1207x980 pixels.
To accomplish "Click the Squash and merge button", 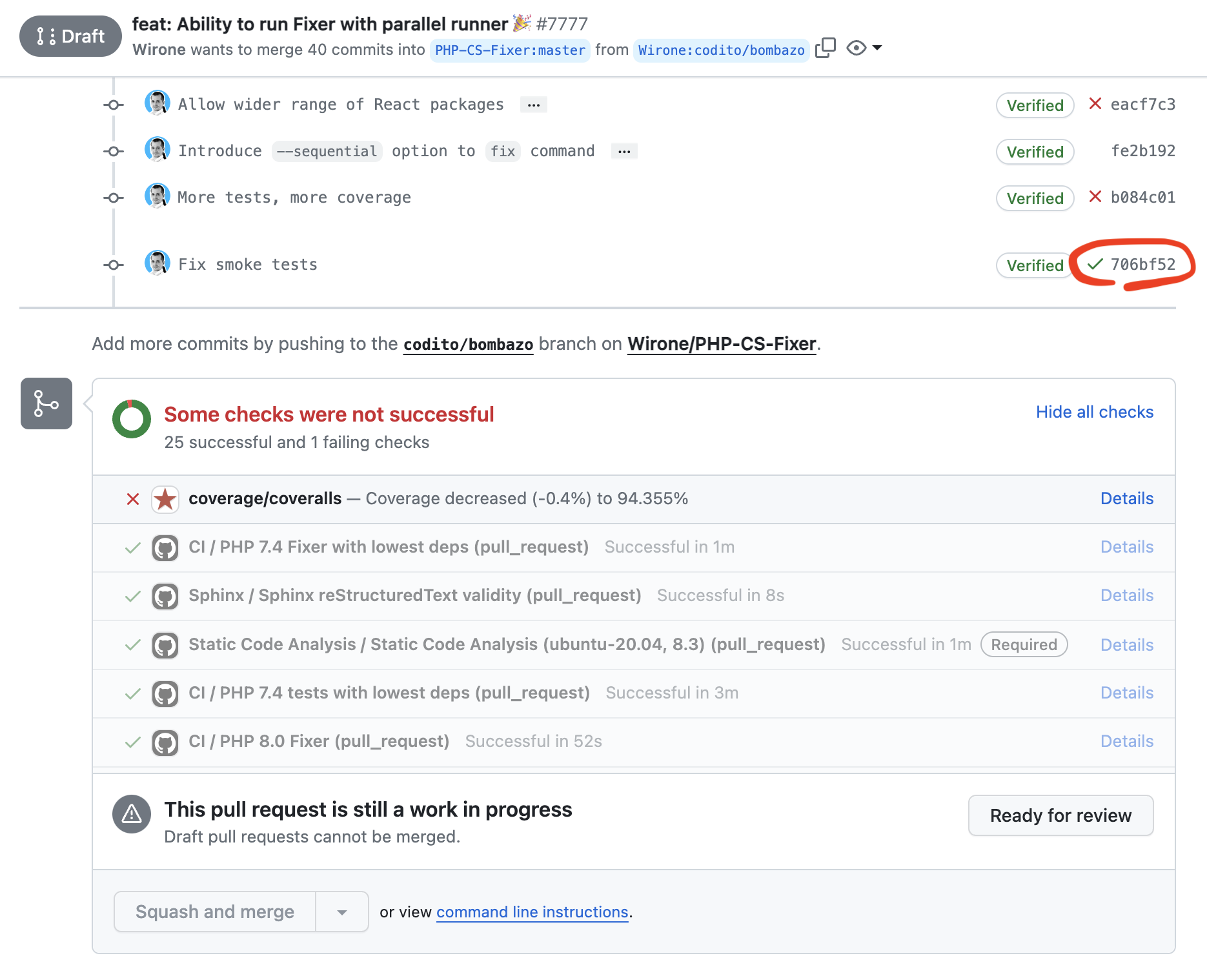I will click(215, 912).
